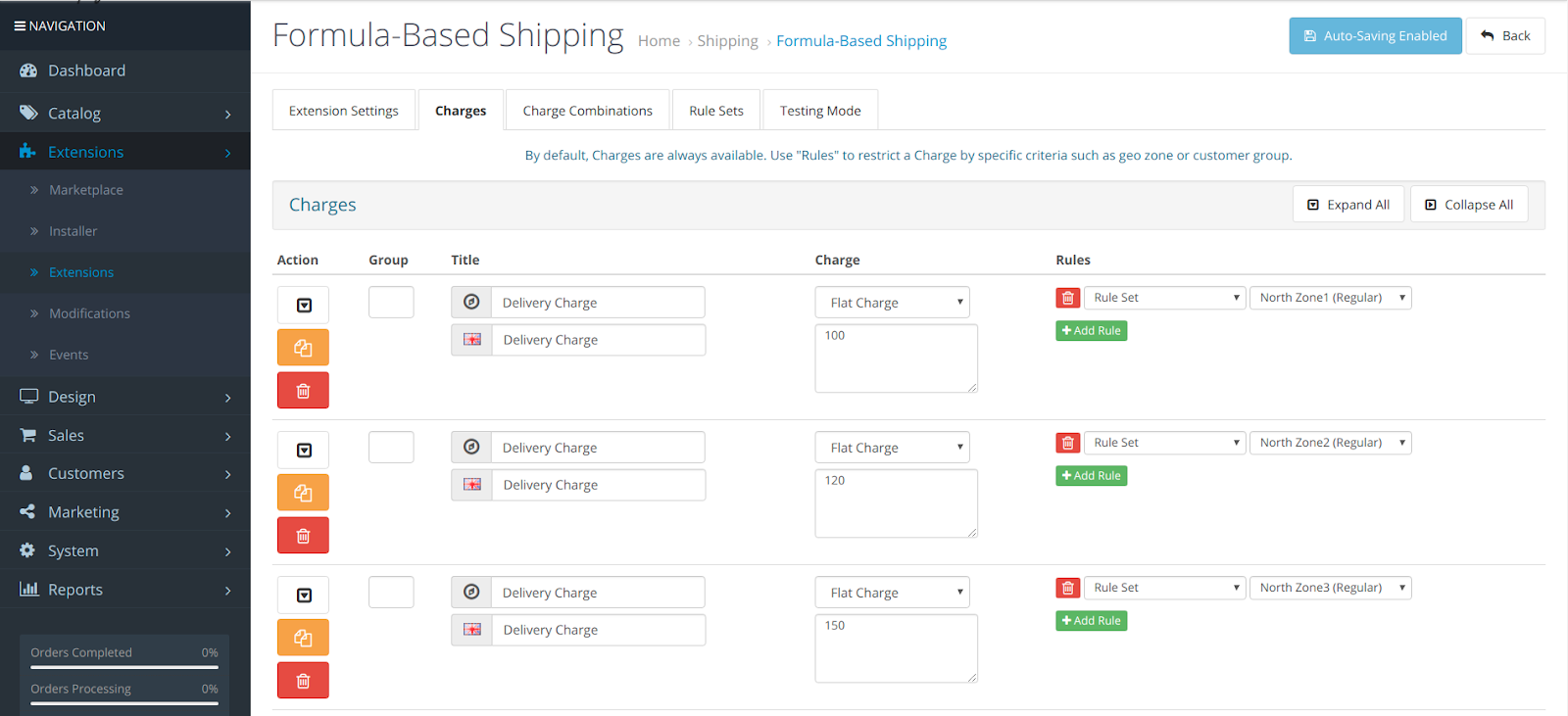Click the Back button

[x=1505, y=36]
